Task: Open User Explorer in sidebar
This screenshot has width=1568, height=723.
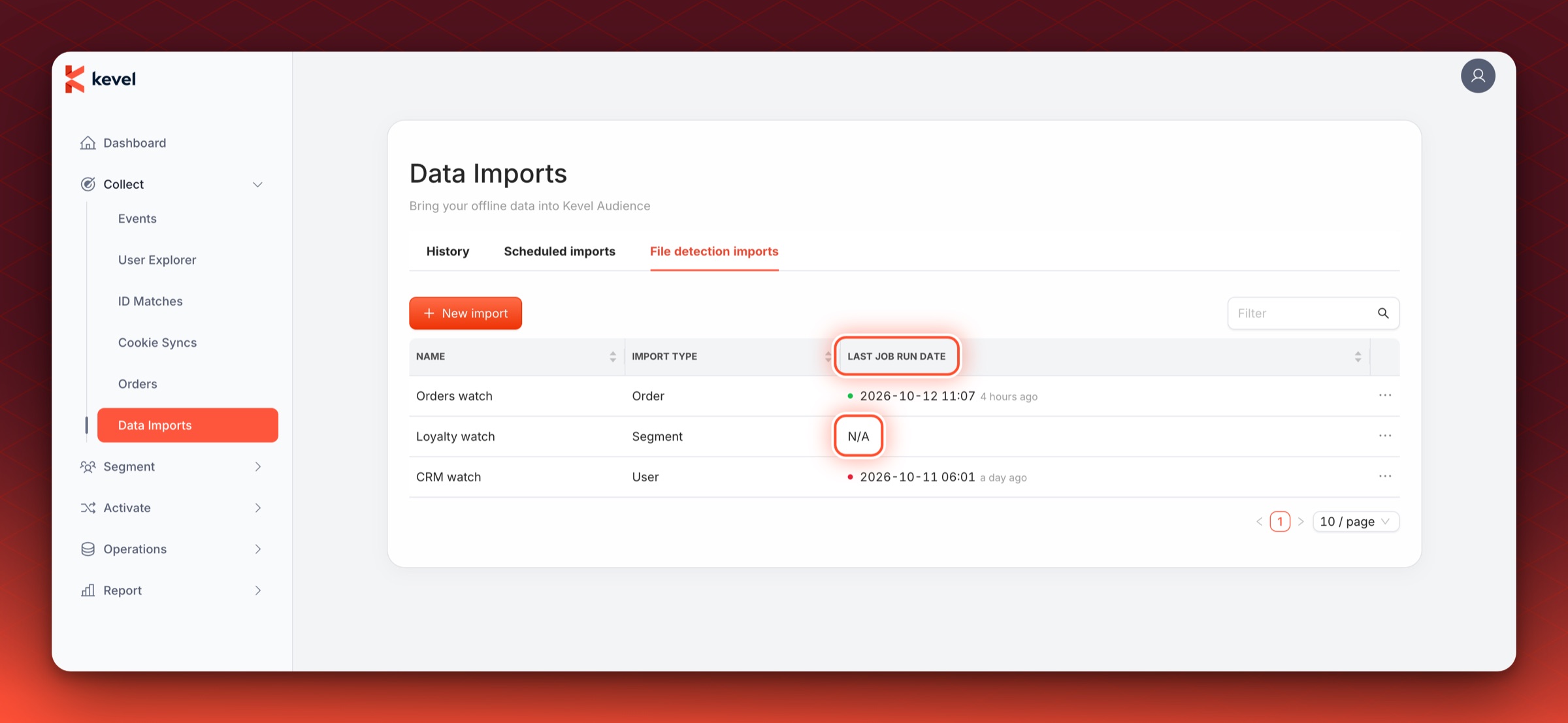Action: pyautogui.click(x=157, y=260)
